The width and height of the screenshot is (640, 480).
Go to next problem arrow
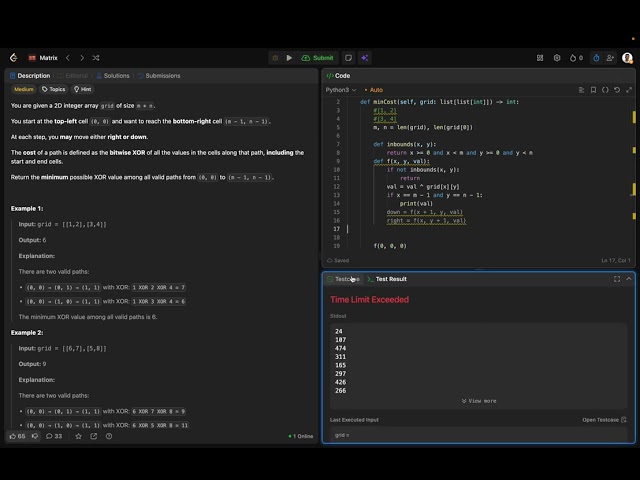coord(82,58)
